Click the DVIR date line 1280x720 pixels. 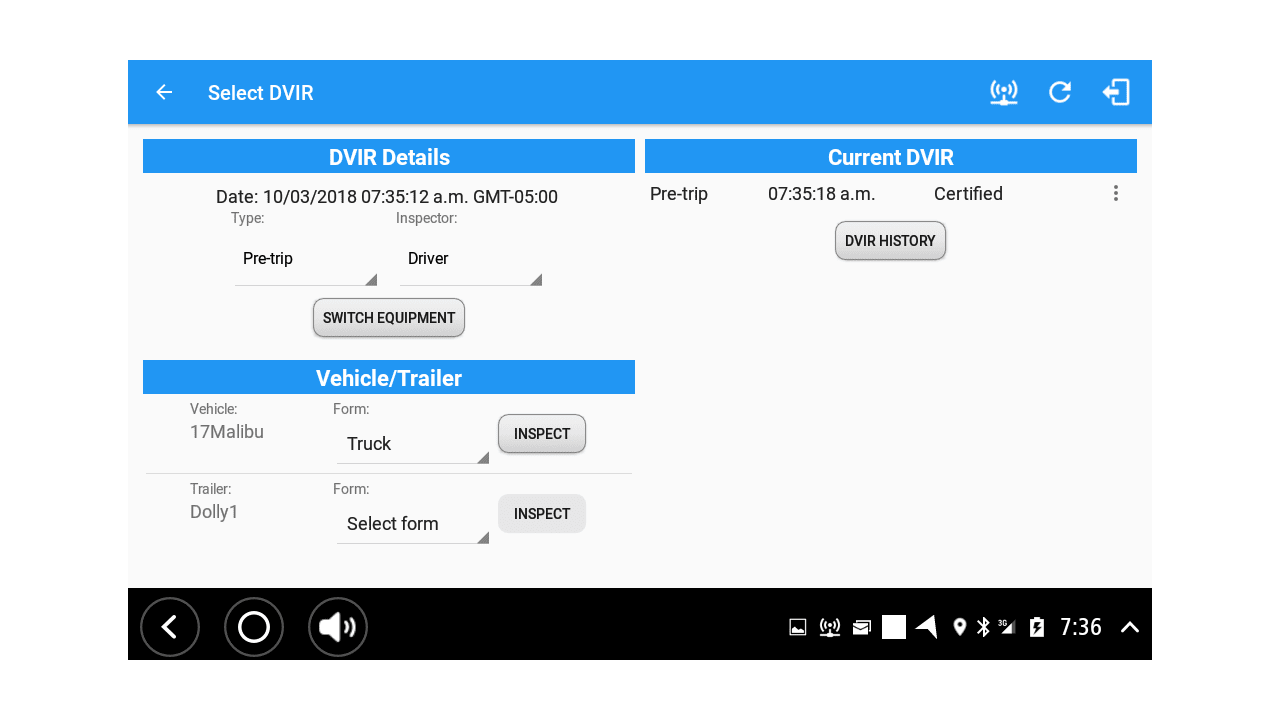[x=387, y=197]
